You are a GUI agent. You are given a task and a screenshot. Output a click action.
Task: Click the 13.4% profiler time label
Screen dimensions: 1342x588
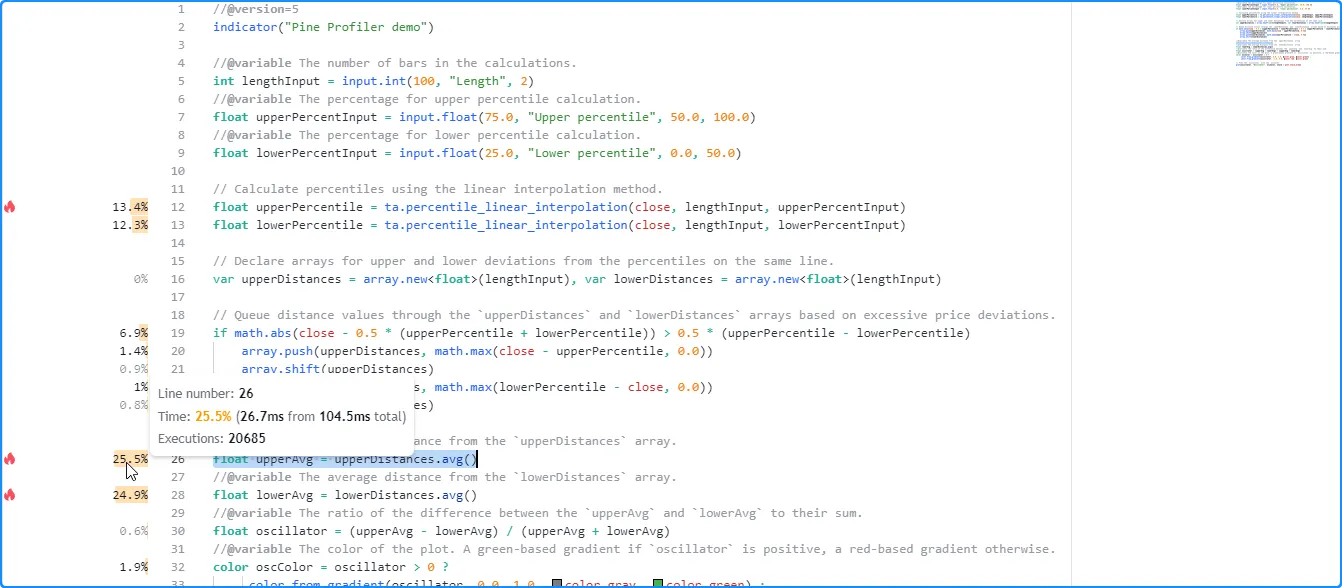tap(130, 207)
